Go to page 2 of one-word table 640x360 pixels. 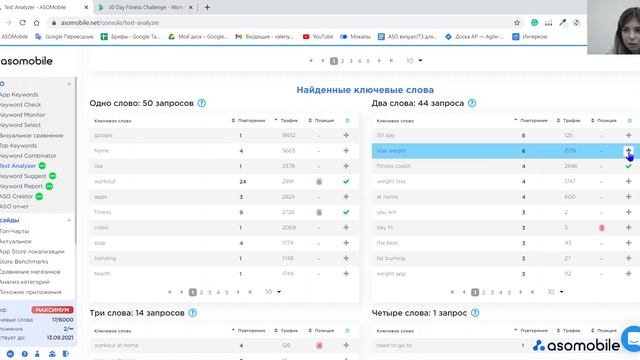tap(201, 292)
